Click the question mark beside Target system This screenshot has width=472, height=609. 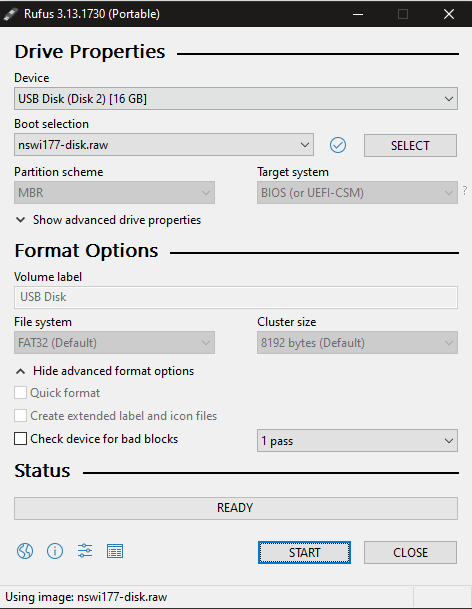click(x=465, y=191)
